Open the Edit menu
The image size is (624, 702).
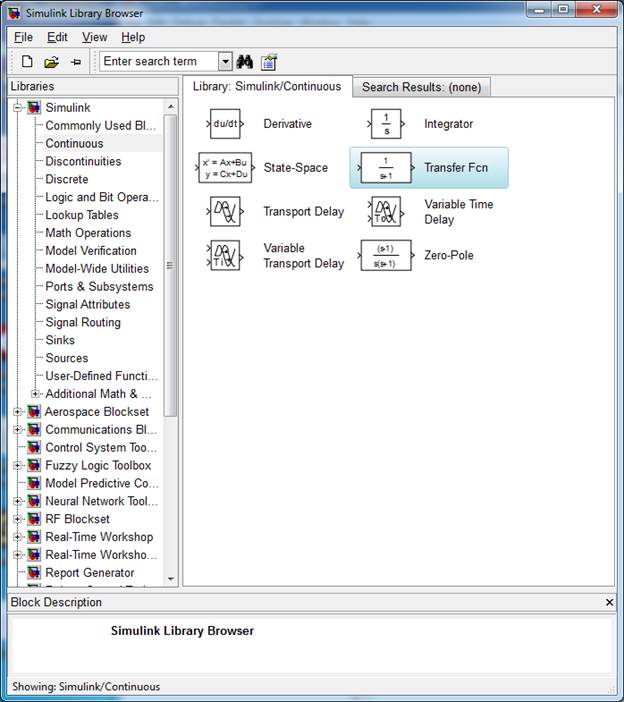(57, 37)
